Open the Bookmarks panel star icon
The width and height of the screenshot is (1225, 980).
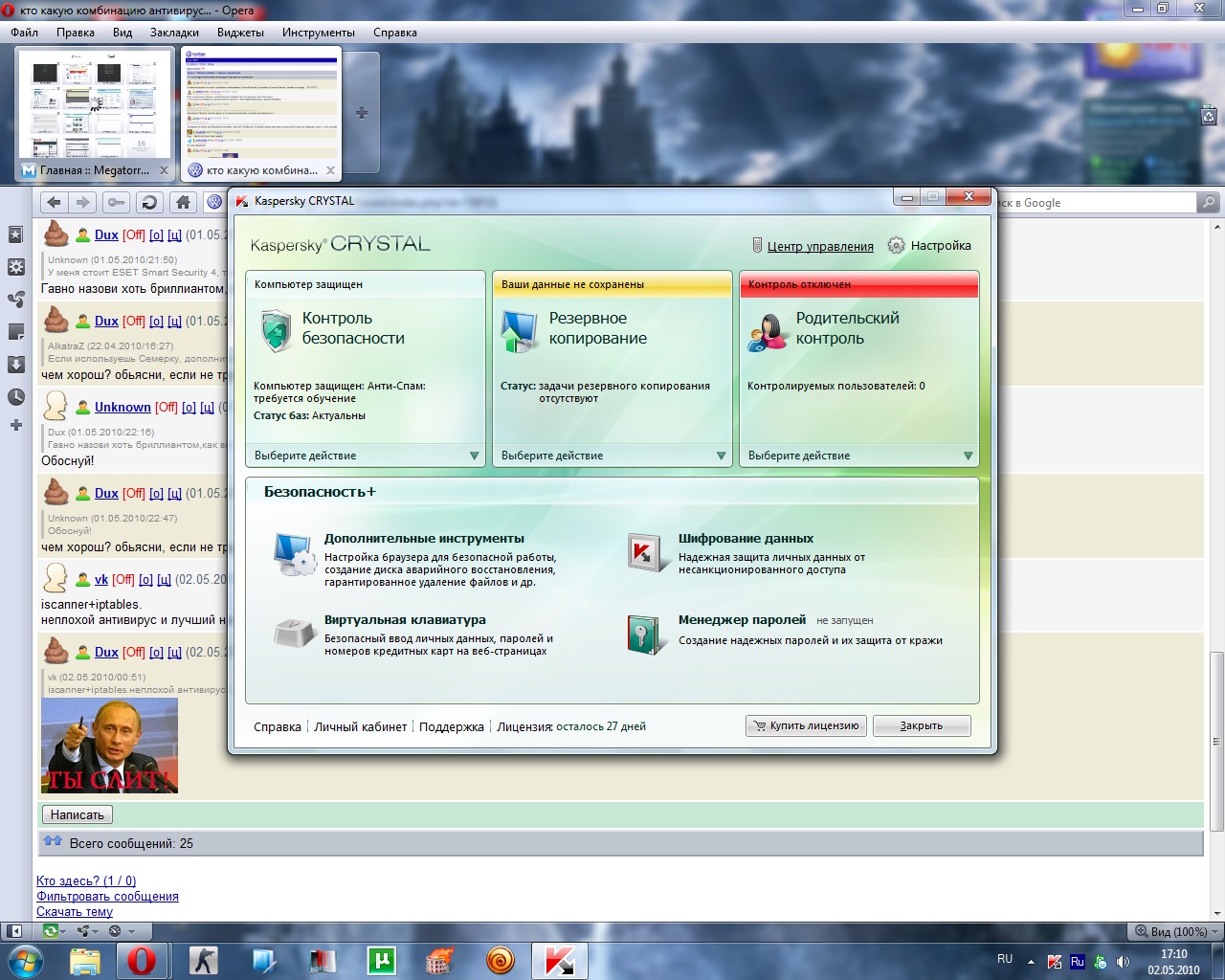(x=16, y=234)
